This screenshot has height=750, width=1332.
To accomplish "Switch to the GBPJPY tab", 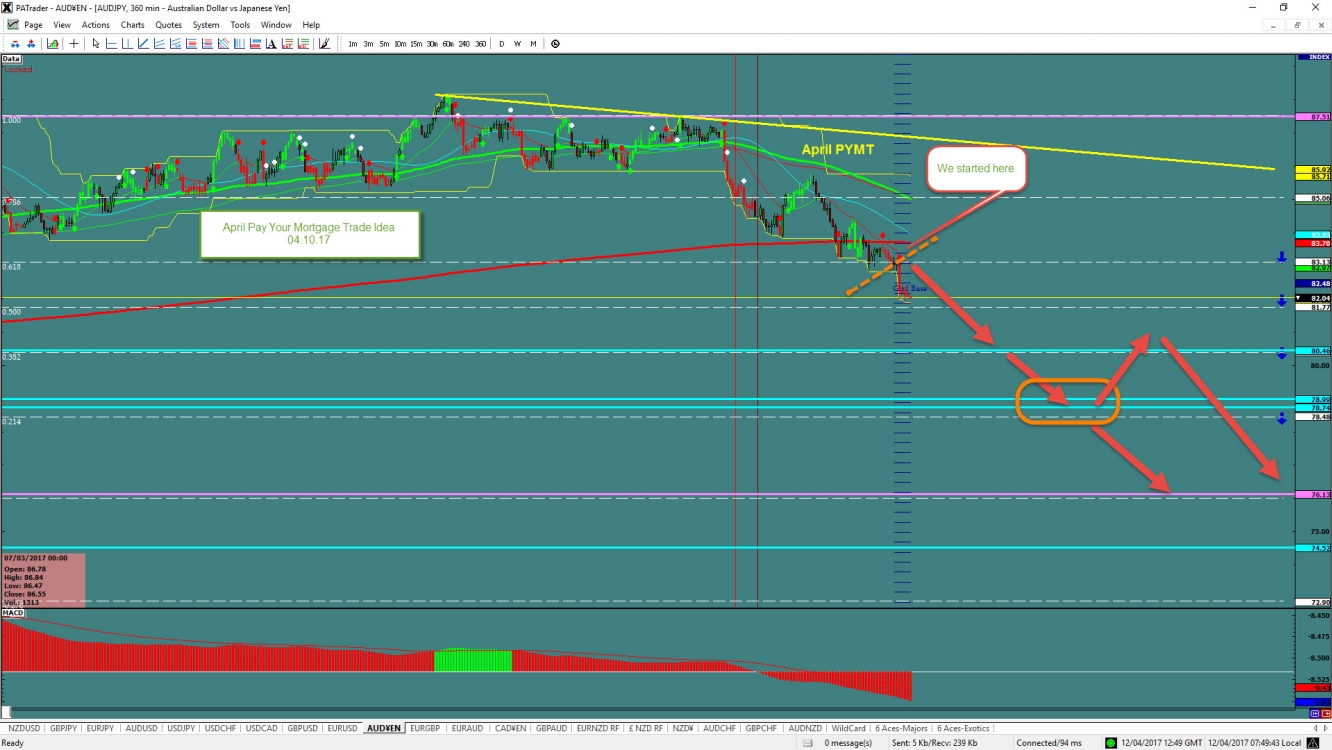I will [62, 728].
